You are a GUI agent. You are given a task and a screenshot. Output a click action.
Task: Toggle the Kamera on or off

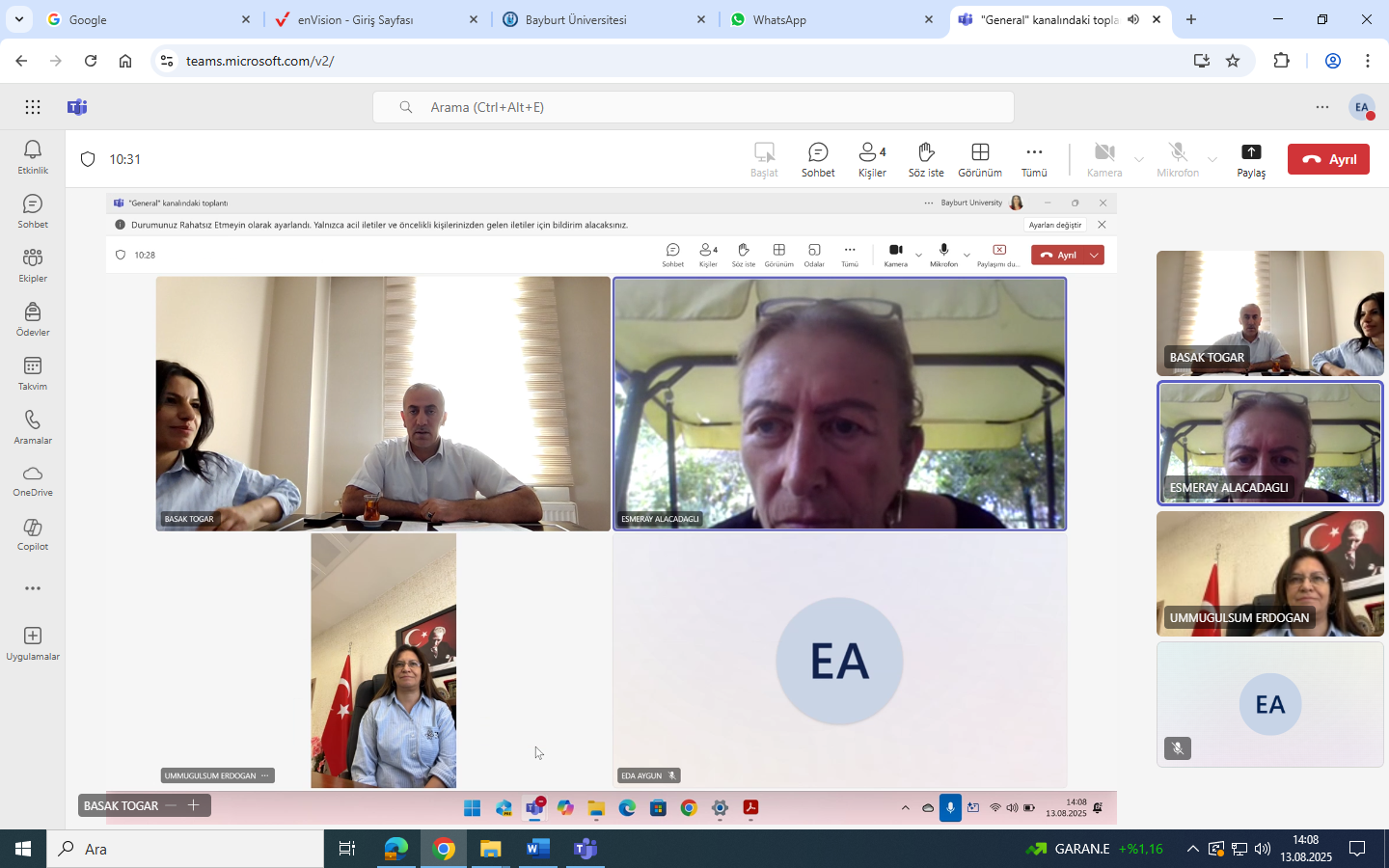pos(1104,159)
